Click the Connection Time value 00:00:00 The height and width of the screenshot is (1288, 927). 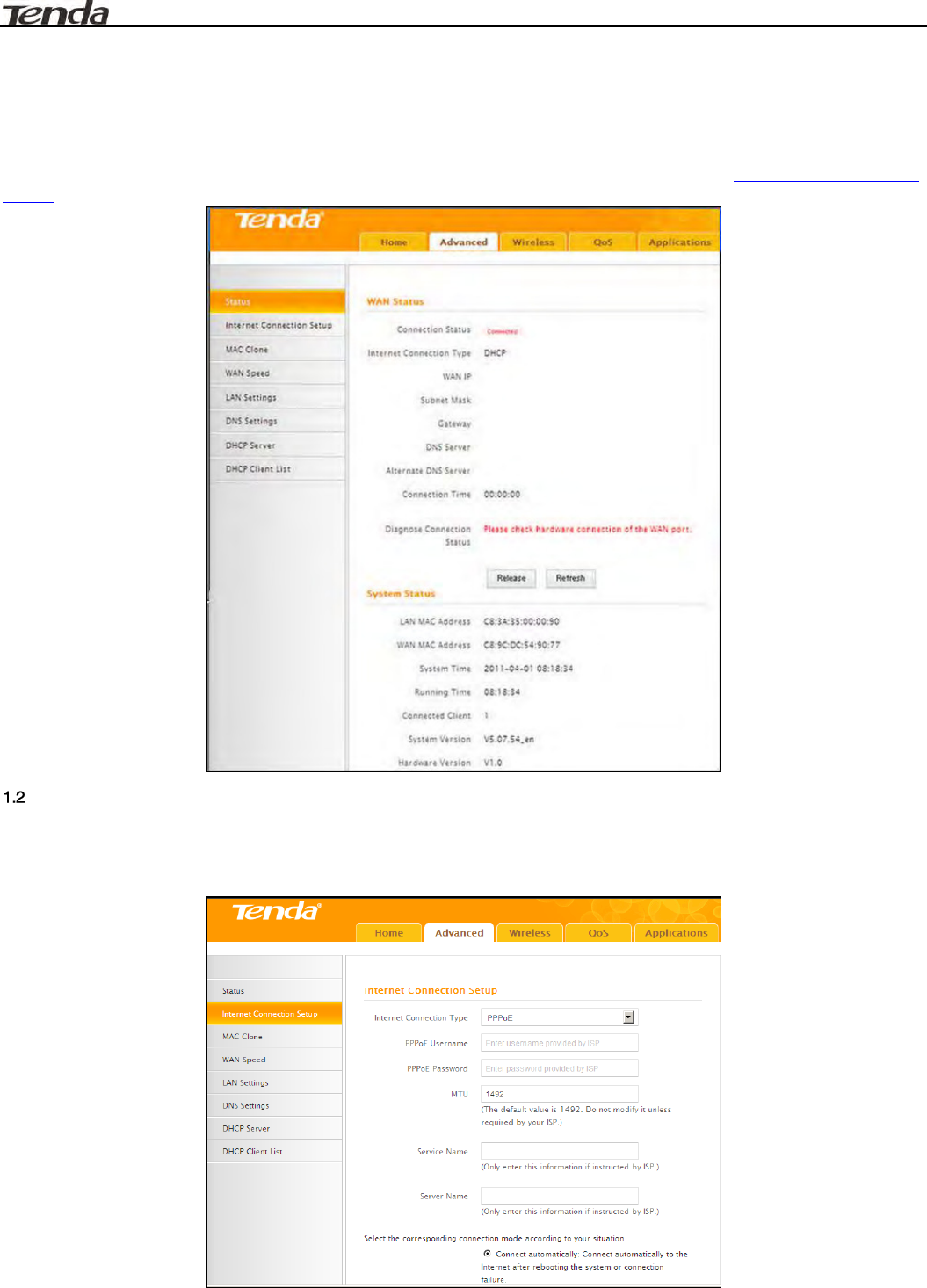click(x=502, y=495)
